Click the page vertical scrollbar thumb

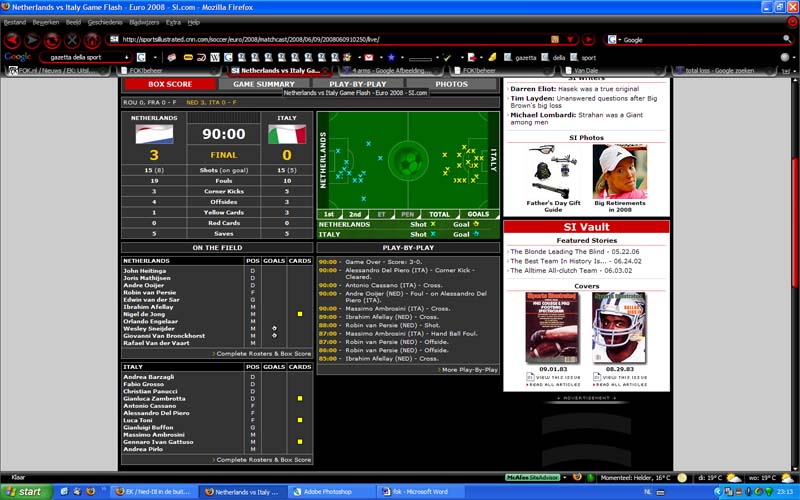(794, 222)
